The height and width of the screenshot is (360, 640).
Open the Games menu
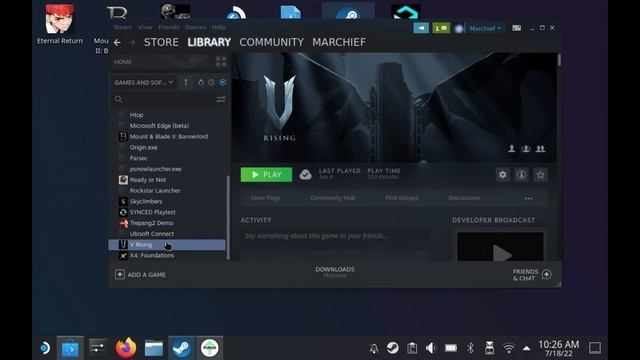tap(196, 27)
